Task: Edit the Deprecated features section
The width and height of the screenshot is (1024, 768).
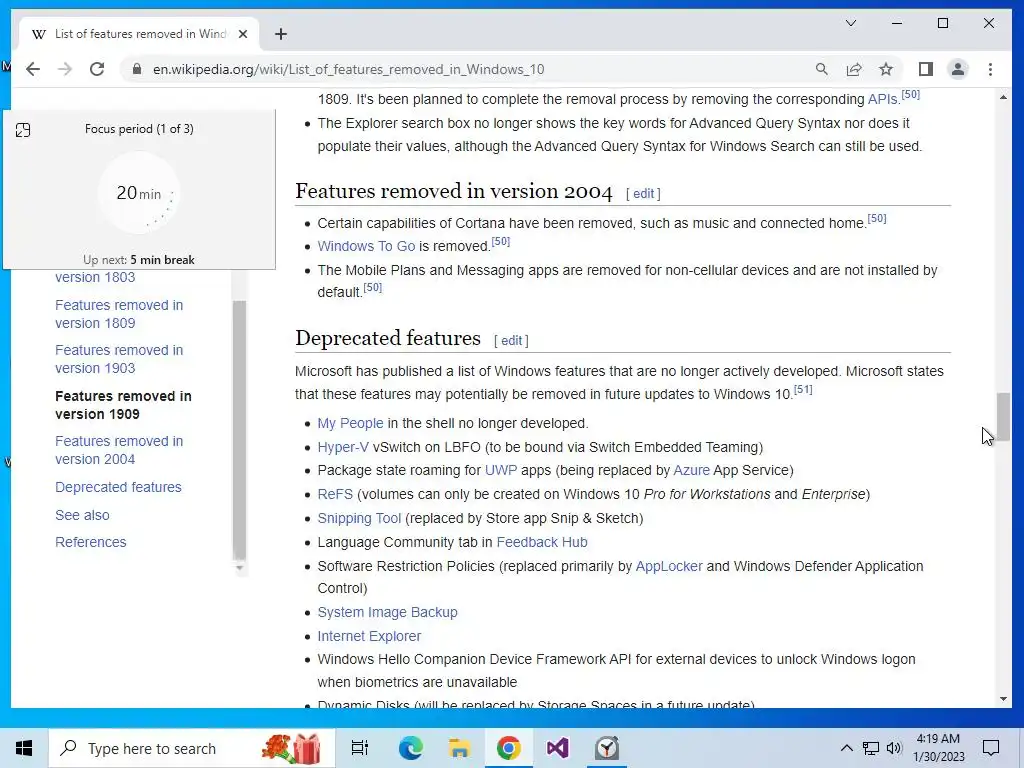Action: pos(511,340)
